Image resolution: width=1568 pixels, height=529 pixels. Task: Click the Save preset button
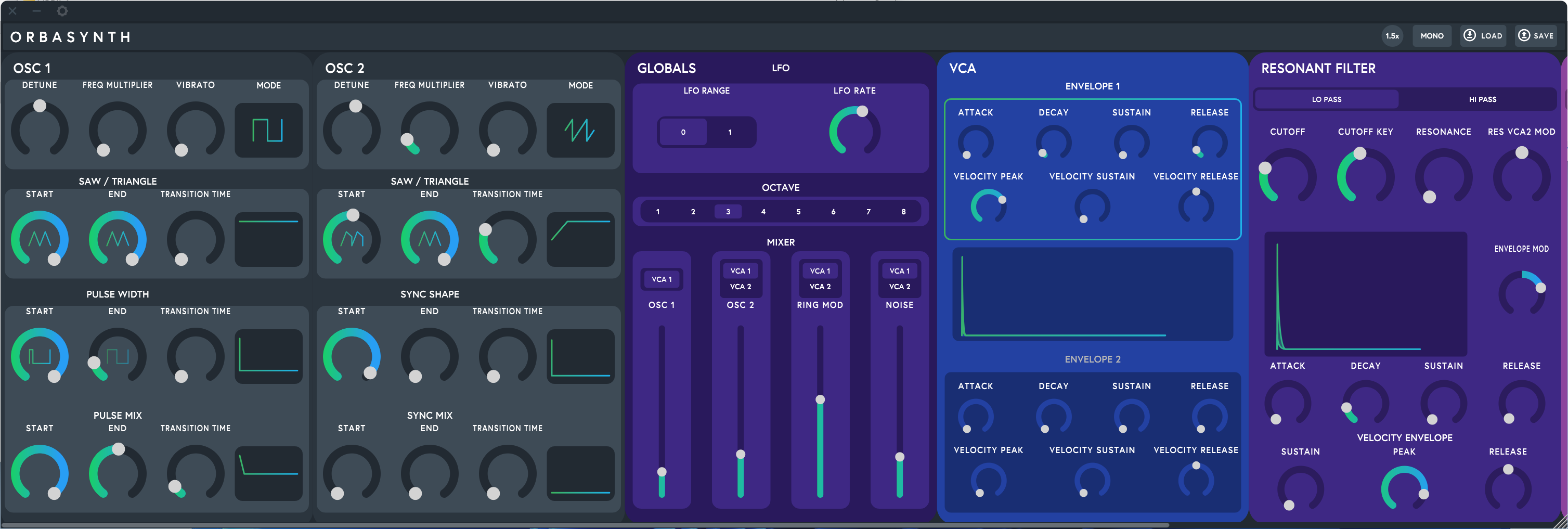point(1536,36)
